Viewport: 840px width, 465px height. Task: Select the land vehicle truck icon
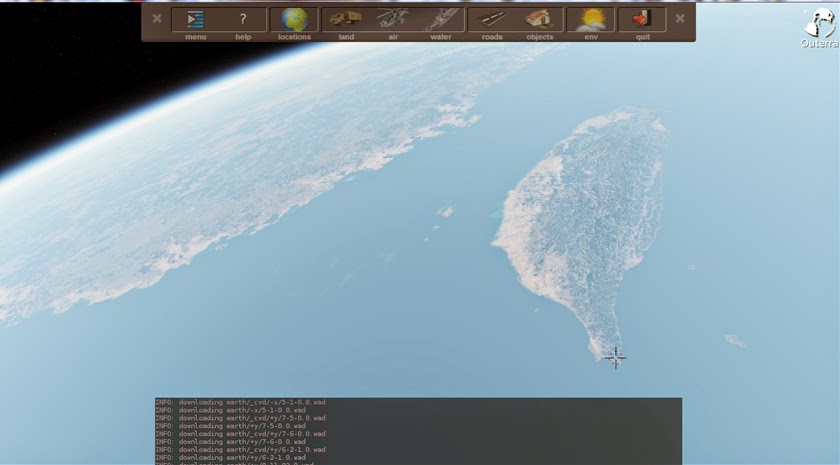pyautogui.click(x=346, y=19)
